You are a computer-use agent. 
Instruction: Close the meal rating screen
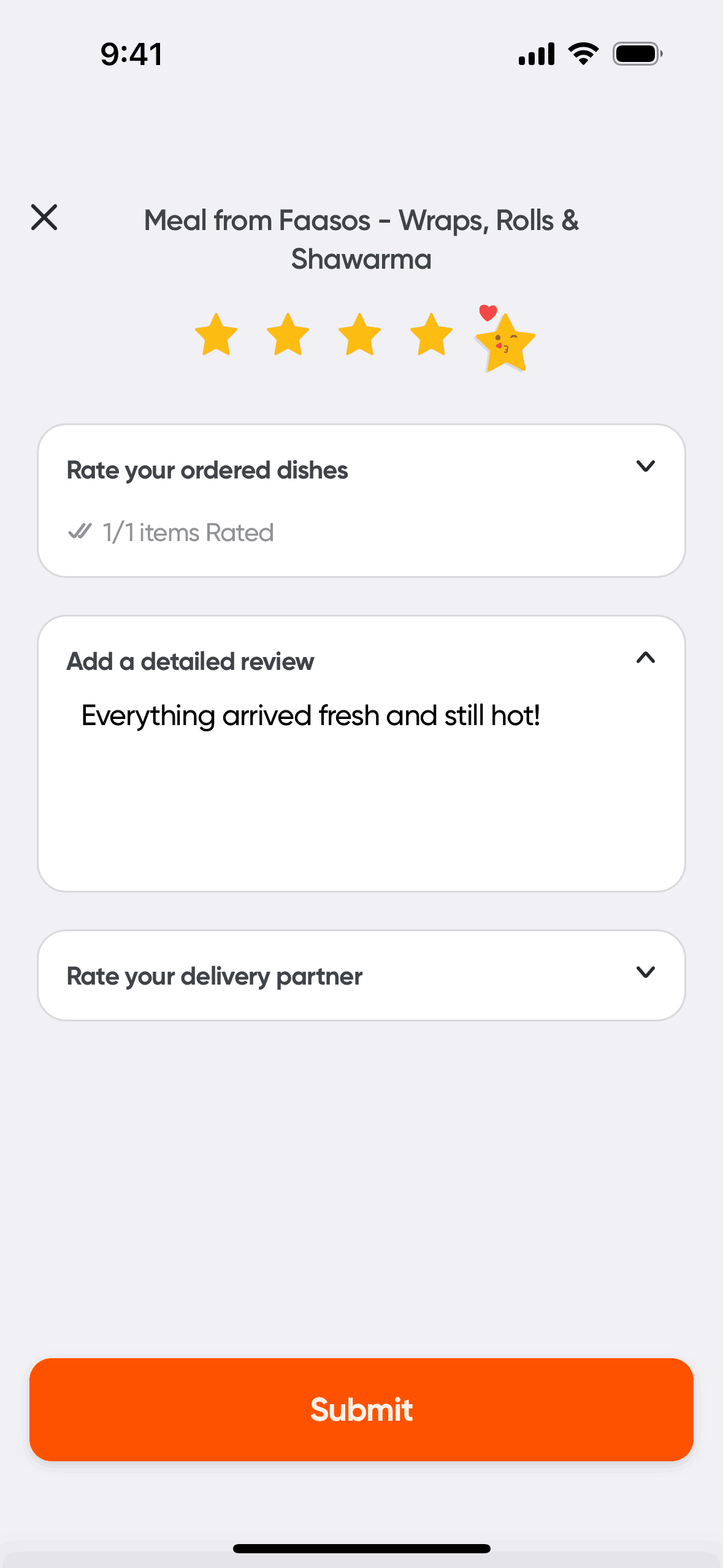[44, 218]
